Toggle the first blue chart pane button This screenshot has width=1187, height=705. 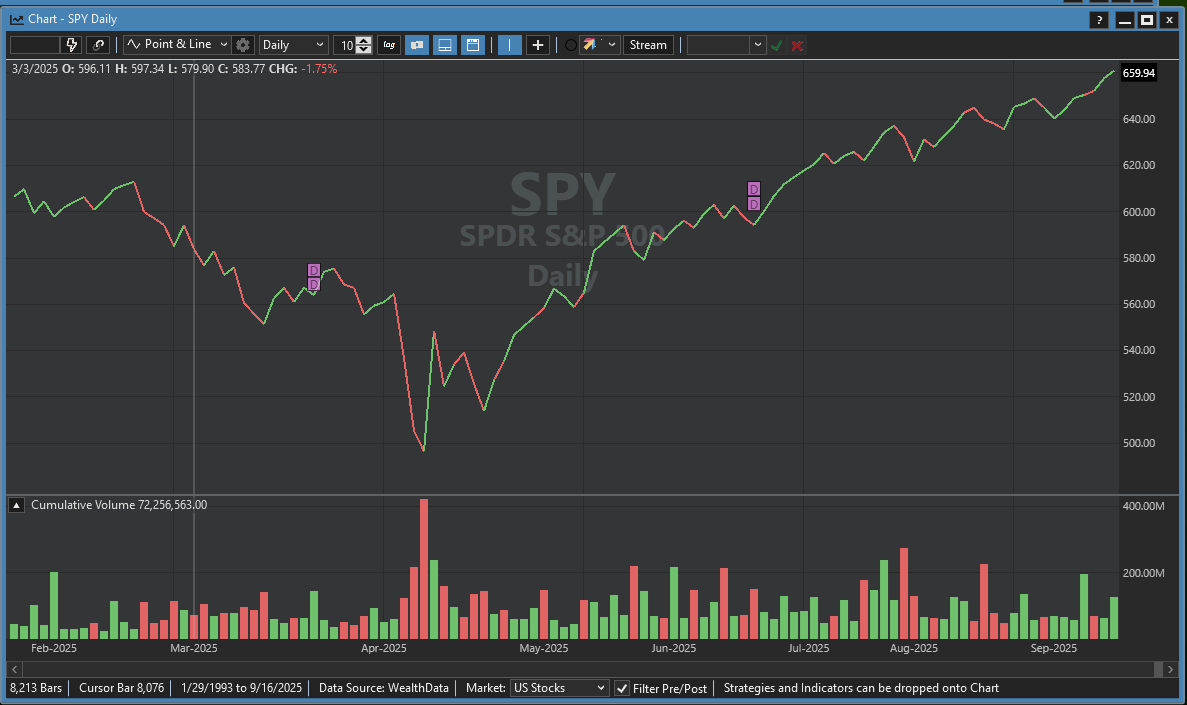coord(417,45)
